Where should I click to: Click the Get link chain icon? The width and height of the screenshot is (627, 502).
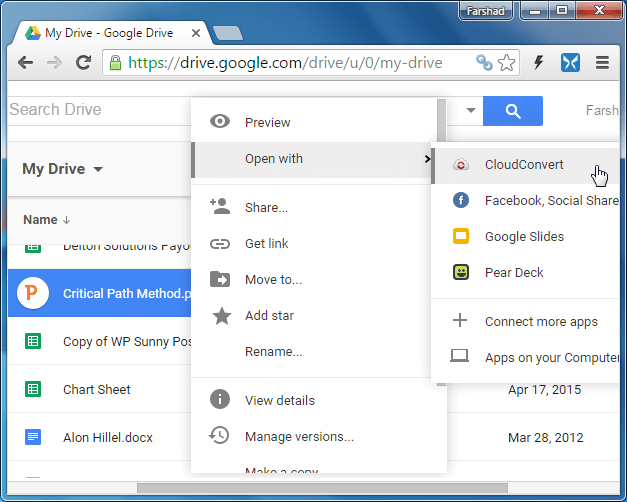point(220,244)
